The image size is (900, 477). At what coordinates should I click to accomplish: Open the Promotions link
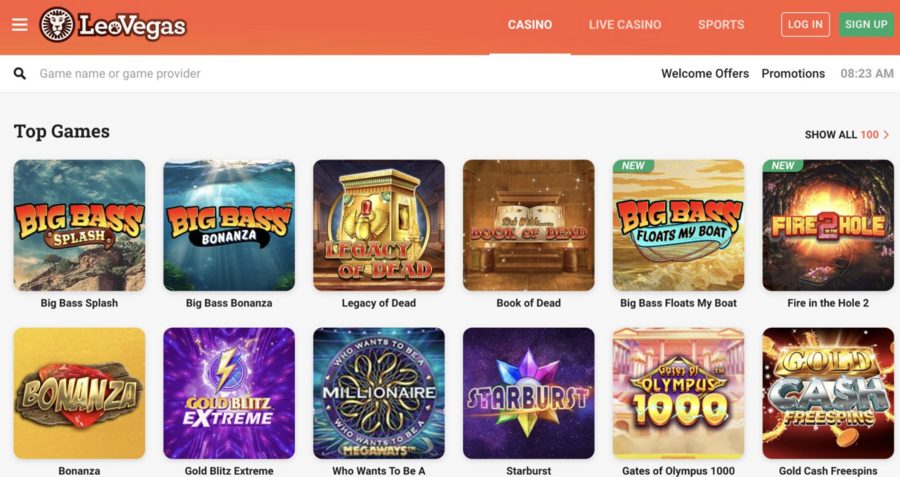coord(793,73)
